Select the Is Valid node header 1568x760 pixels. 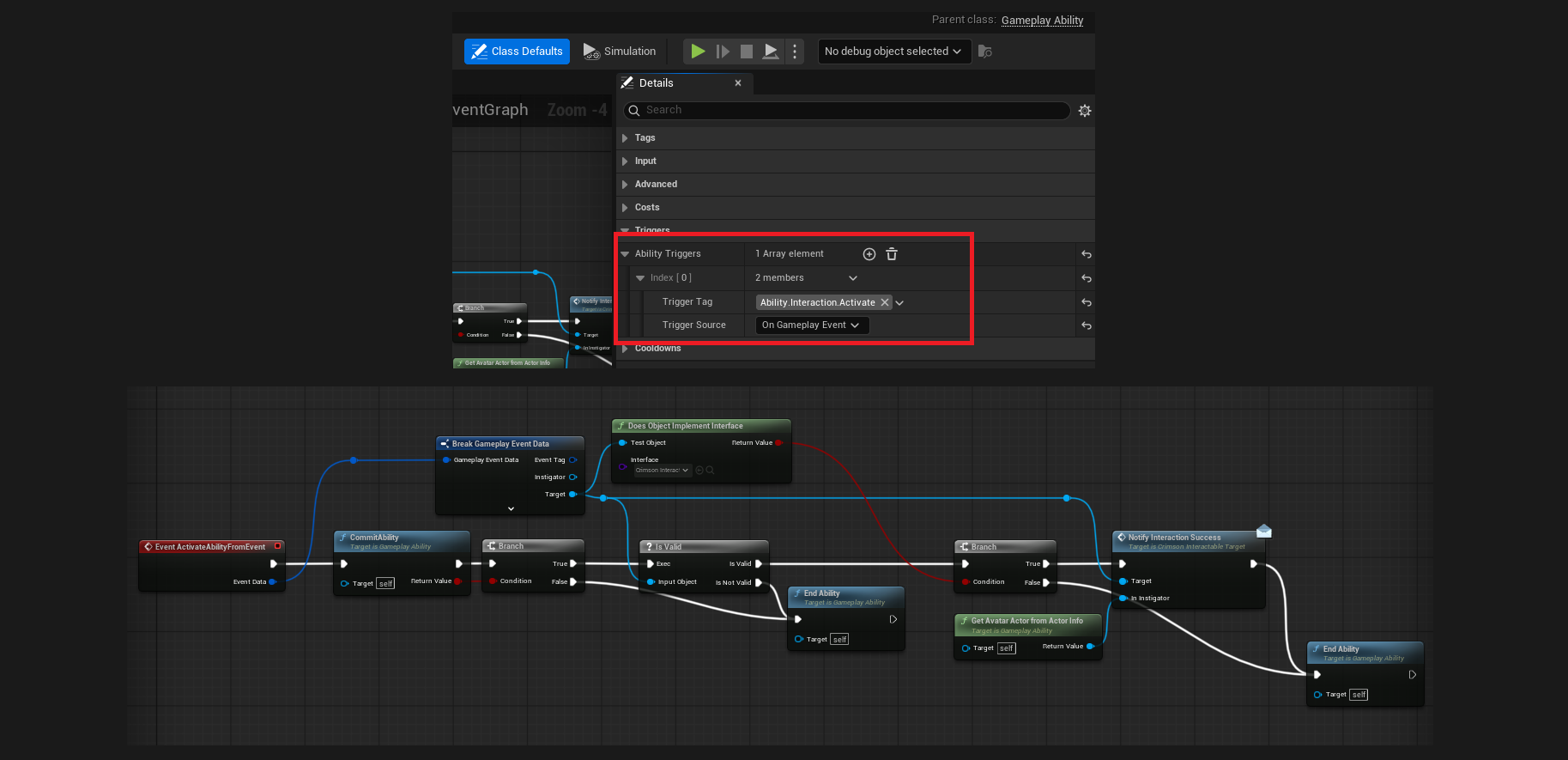pyautogui.click(x=704, y=547)
